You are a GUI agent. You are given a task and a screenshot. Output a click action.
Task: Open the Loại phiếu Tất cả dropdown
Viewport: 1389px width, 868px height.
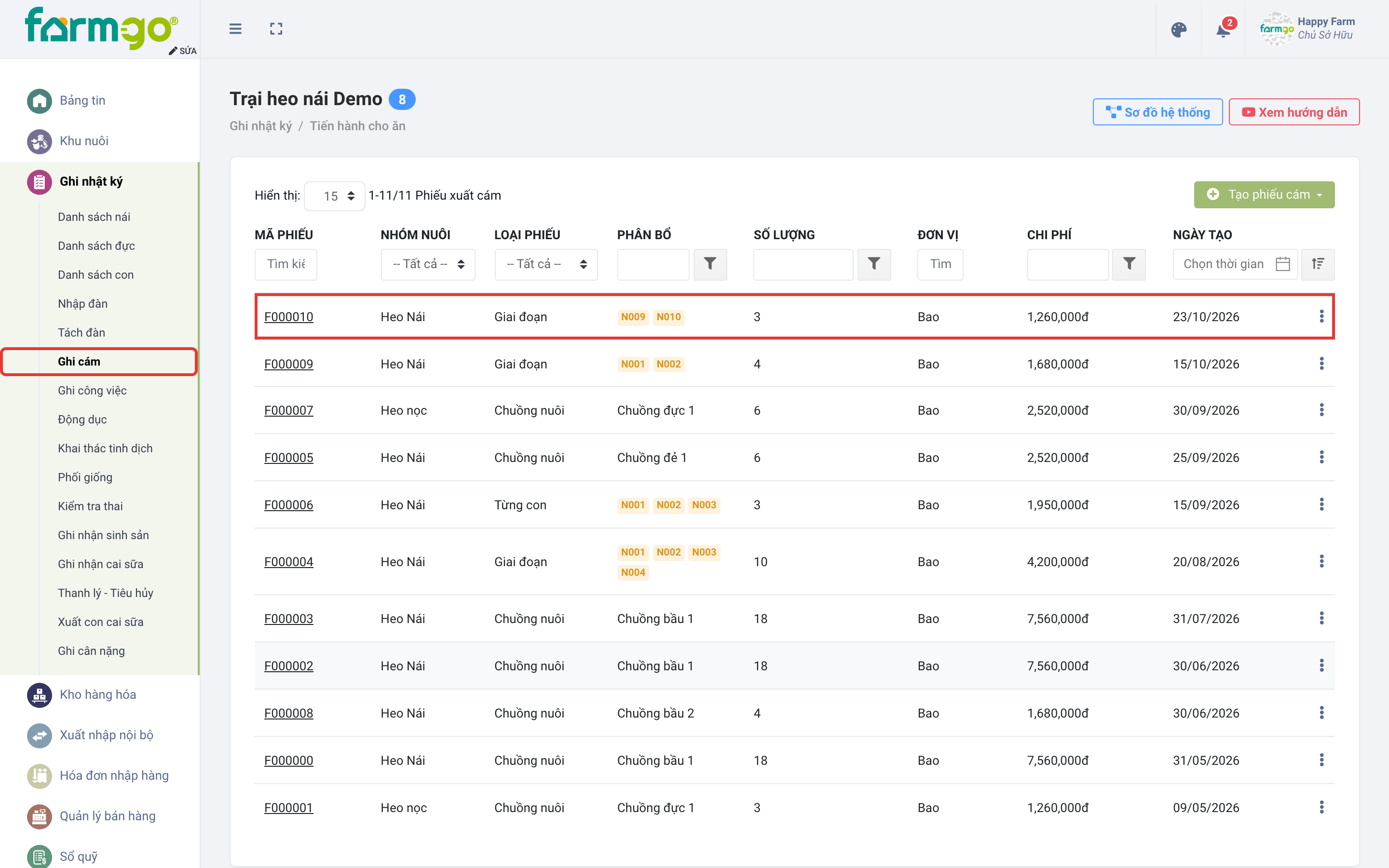pyautogui.click(x=546, y=264)
